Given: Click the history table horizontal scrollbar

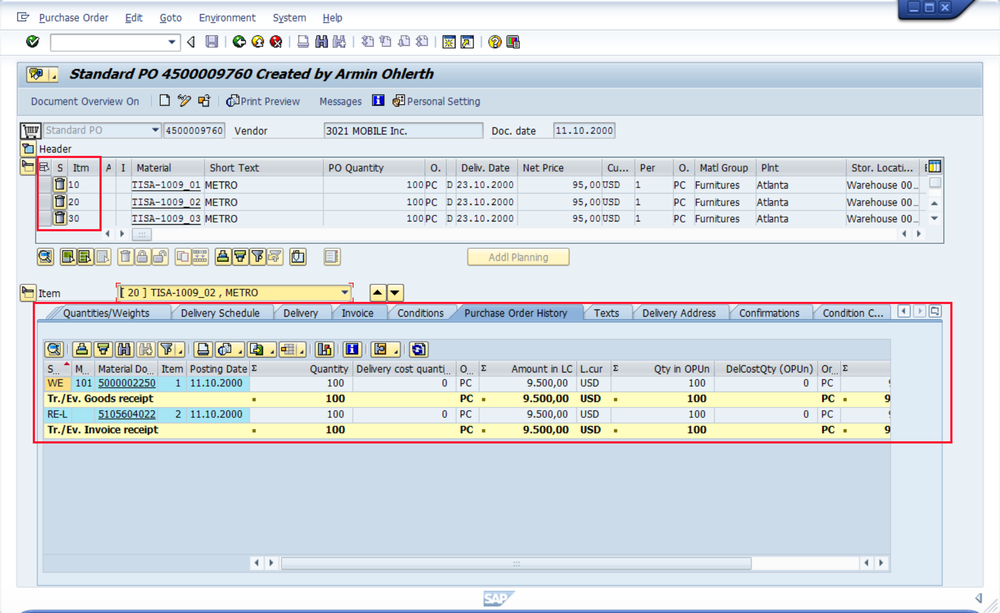Looking at the screenshot, I should tap(516, 563).
